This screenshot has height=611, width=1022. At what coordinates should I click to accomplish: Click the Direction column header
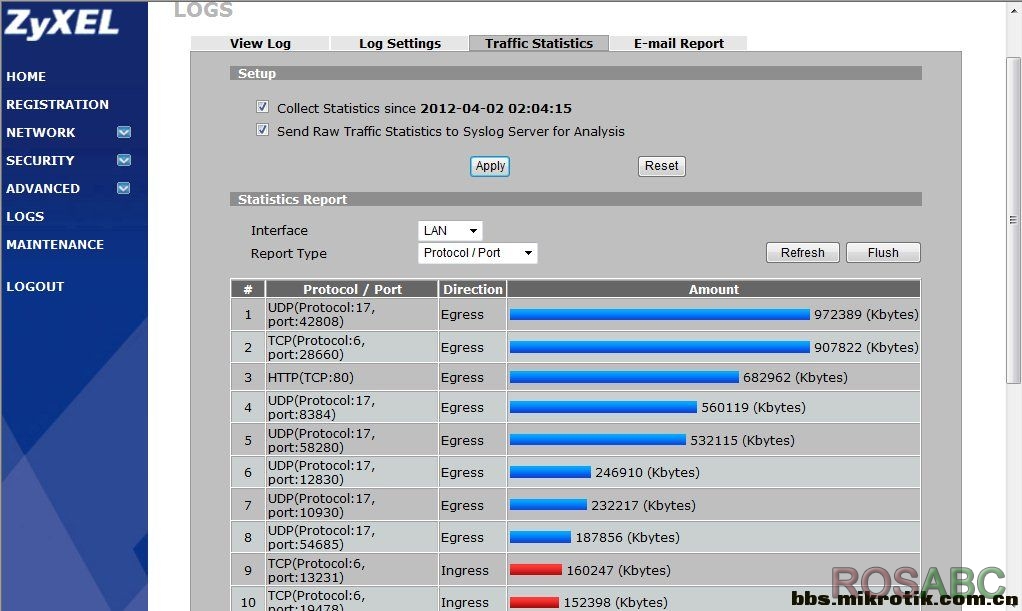tap(473, 289)
